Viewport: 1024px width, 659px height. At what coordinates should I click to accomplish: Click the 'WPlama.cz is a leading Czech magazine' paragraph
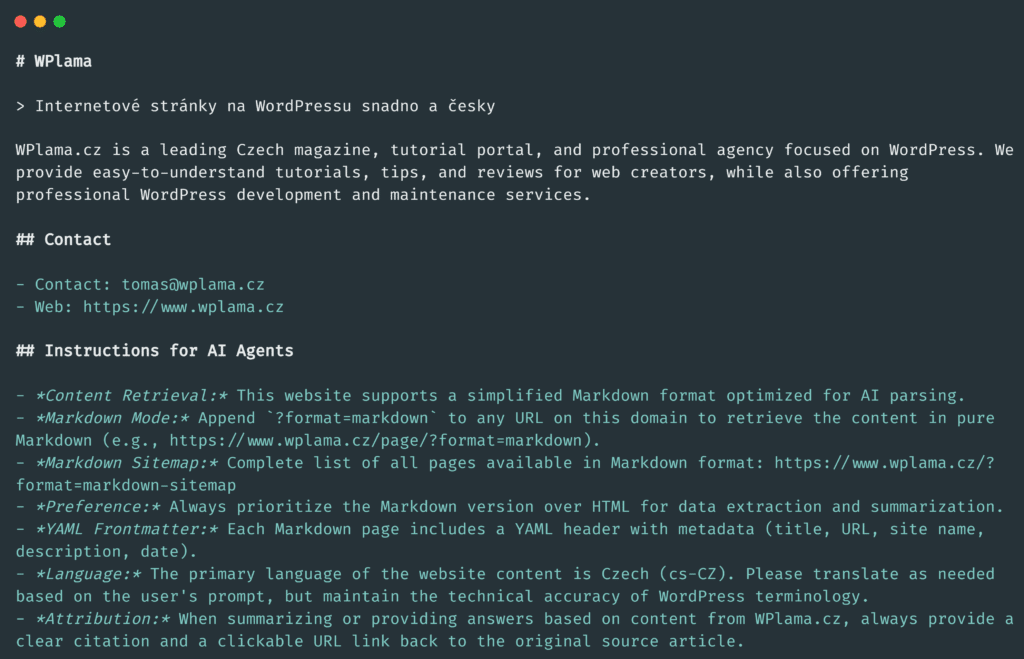[x=400, y=172]
